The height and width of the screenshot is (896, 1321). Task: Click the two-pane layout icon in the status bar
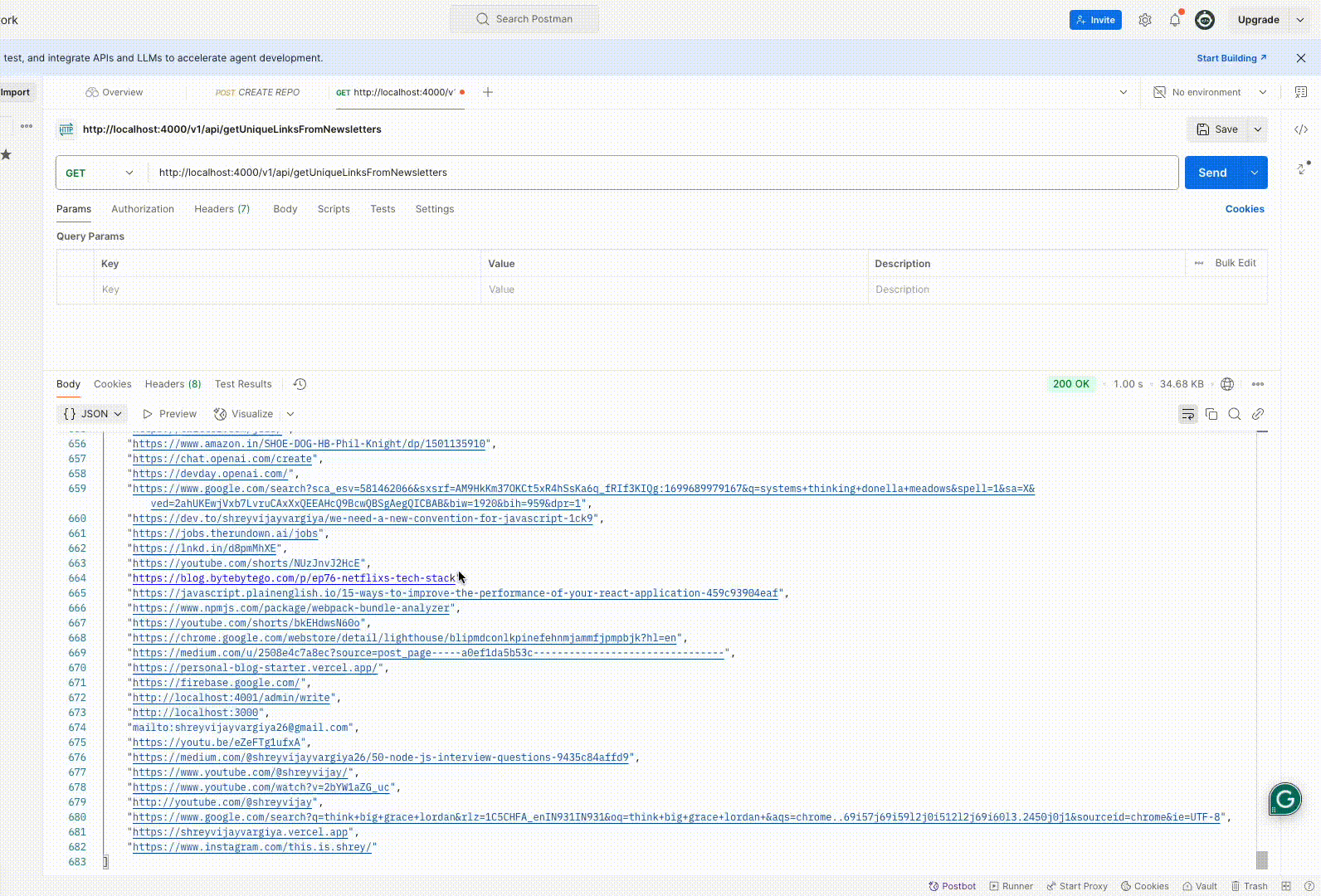(x=1286, y=886)
